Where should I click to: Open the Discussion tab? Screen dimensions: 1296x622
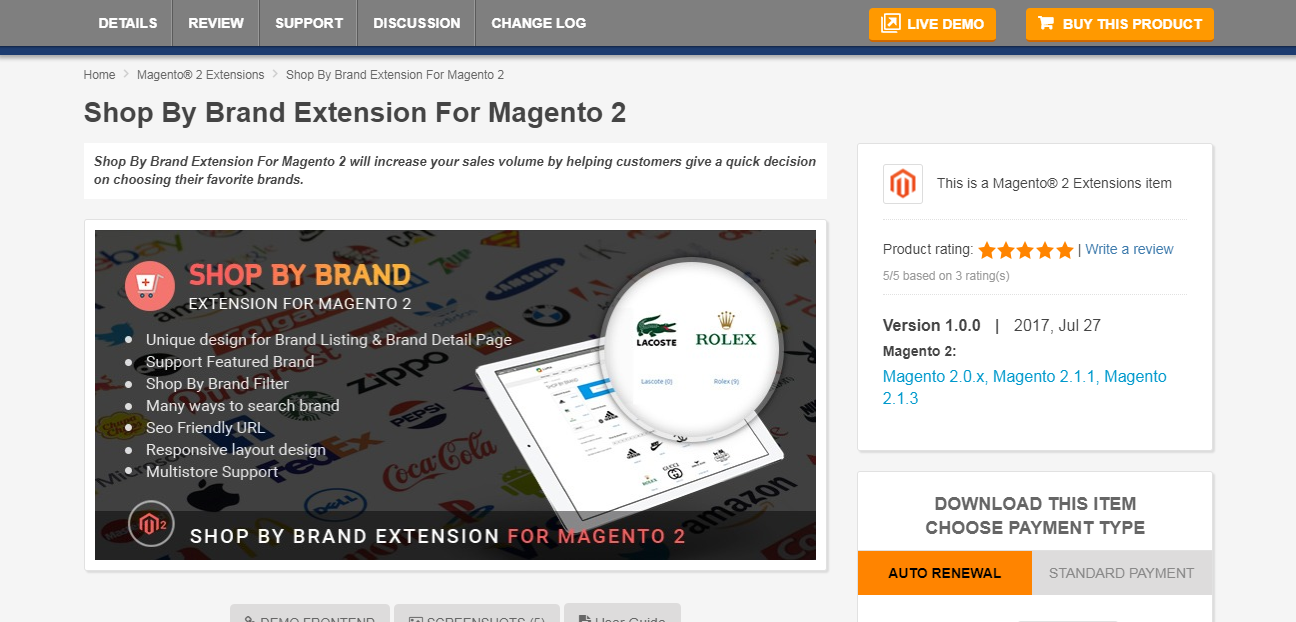pos(417,23)
